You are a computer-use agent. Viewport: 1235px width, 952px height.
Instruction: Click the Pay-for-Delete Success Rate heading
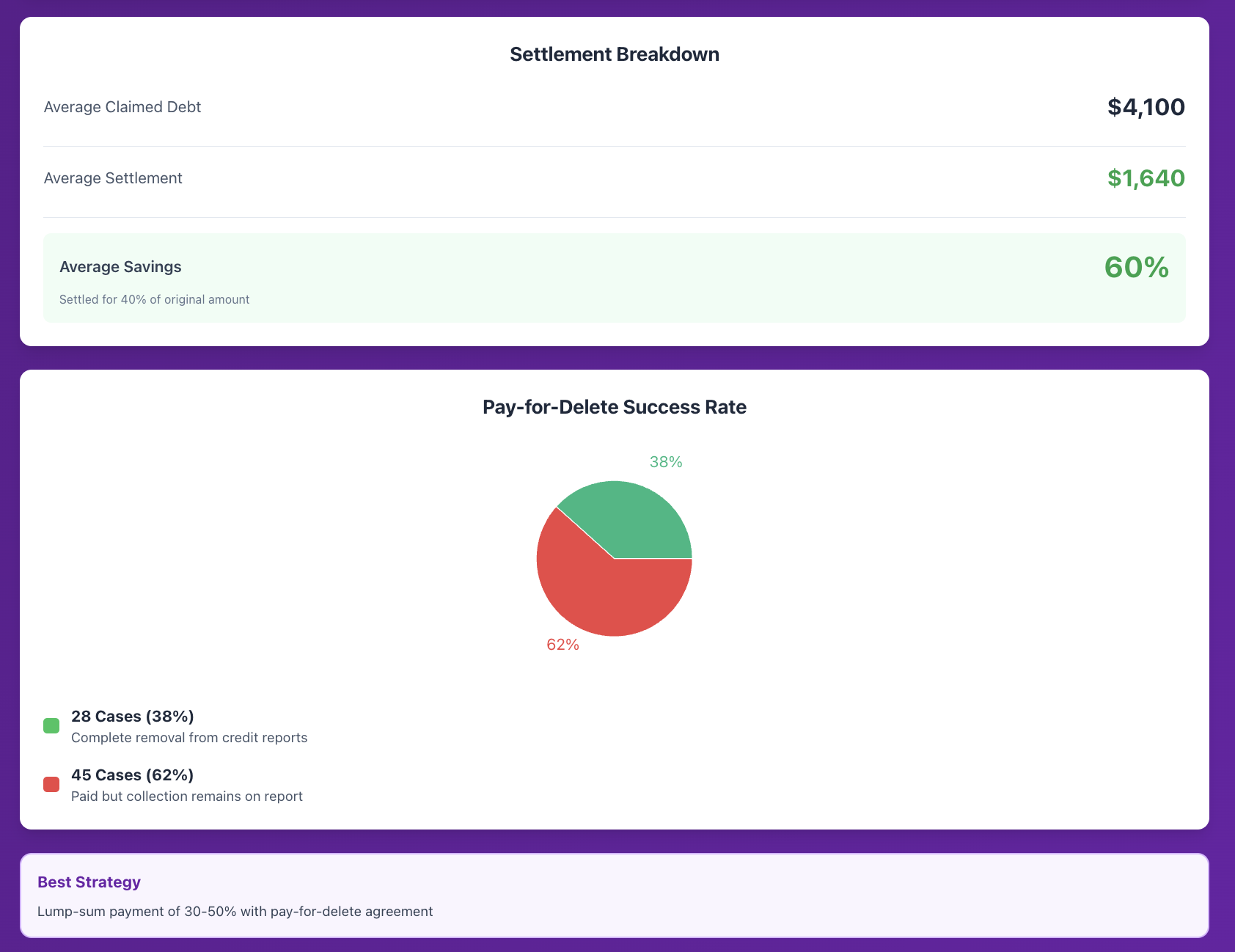[x=615, y=407]
